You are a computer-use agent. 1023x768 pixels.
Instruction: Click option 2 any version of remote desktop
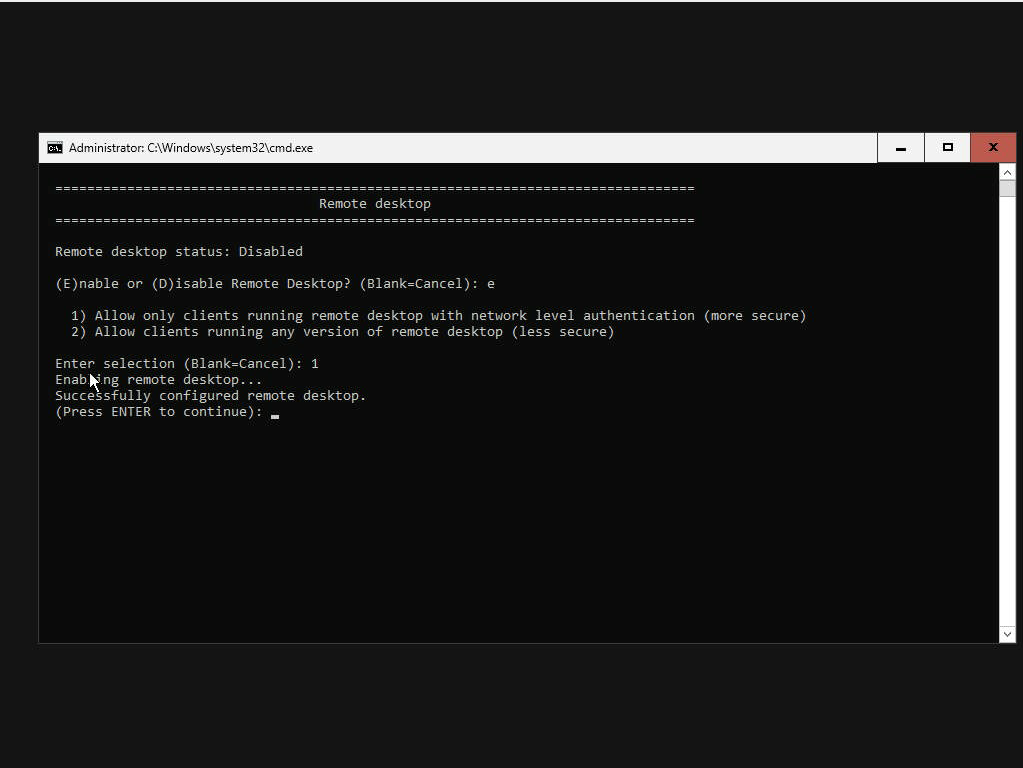(x=342, y=332)
